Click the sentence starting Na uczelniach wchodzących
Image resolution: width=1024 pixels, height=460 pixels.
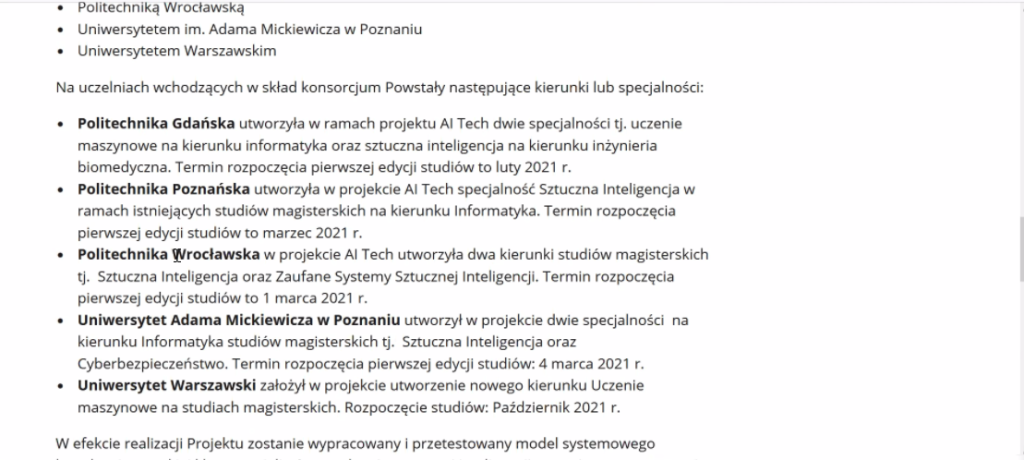379,88
